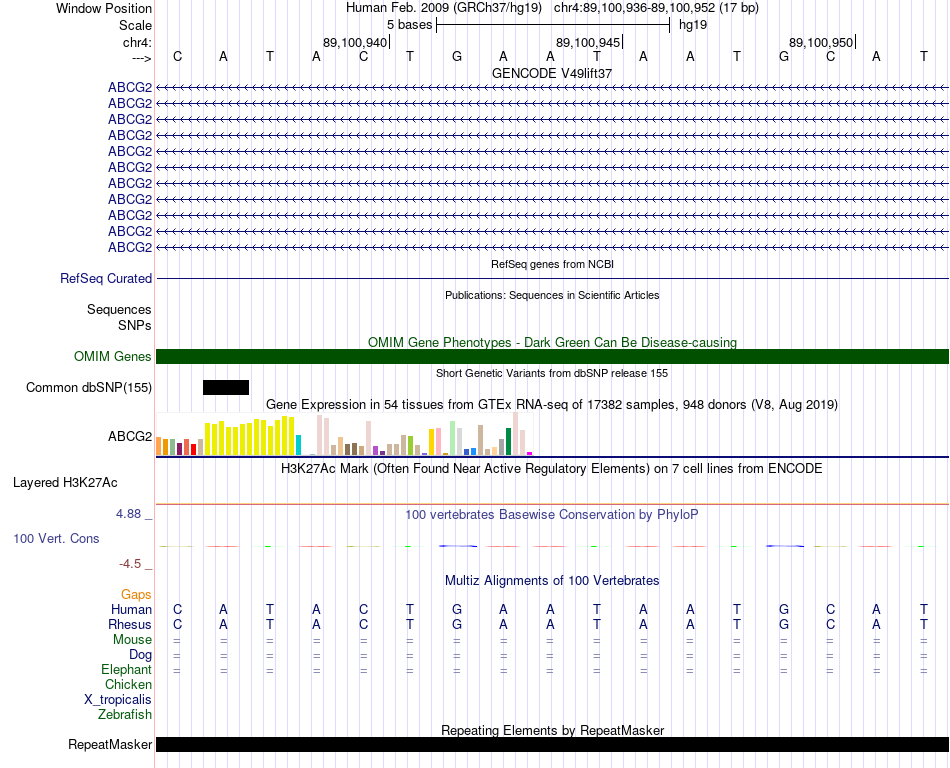950x768 pixels.
Task: Click the 100 Vert. Cons track label
Action: tap(56, 538)
